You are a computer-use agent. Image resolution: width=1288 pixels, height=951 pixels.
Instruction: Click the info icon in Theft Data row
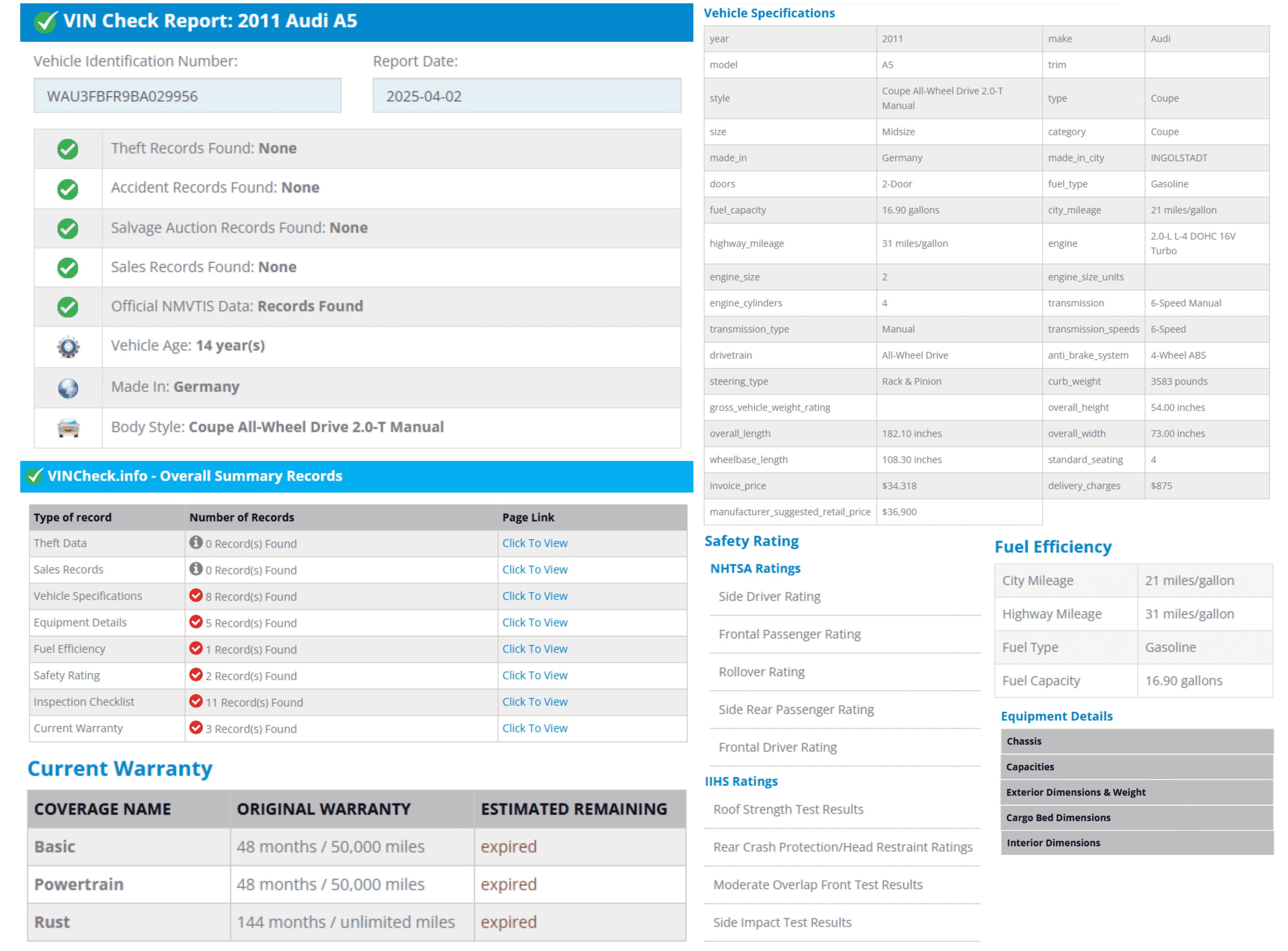click(x=196, y=543)
